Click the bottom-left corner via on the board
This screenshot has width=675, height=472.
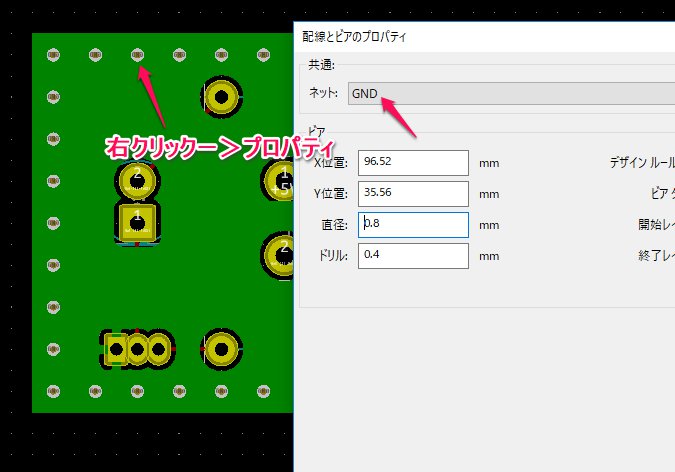pos(53,391)
